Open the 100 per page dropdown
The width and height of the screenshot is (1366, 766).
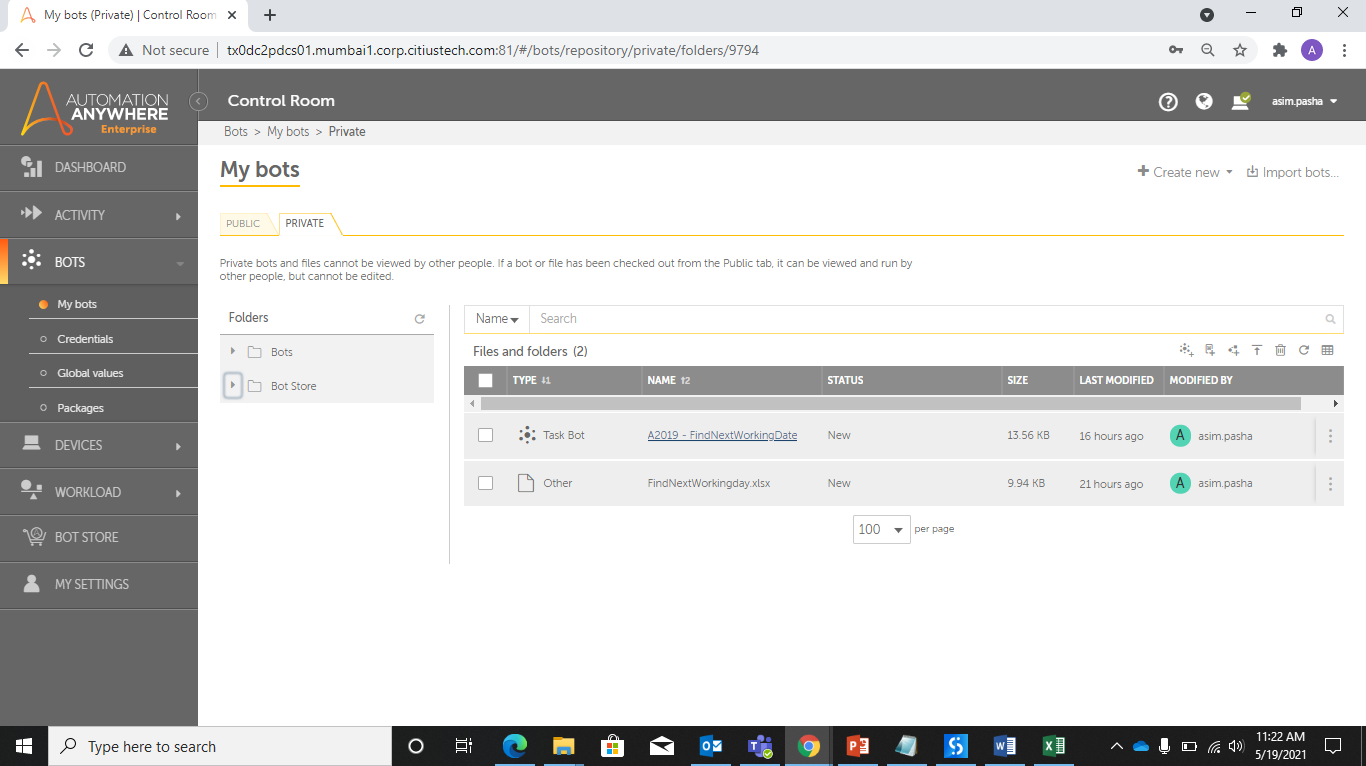[882, 529]
